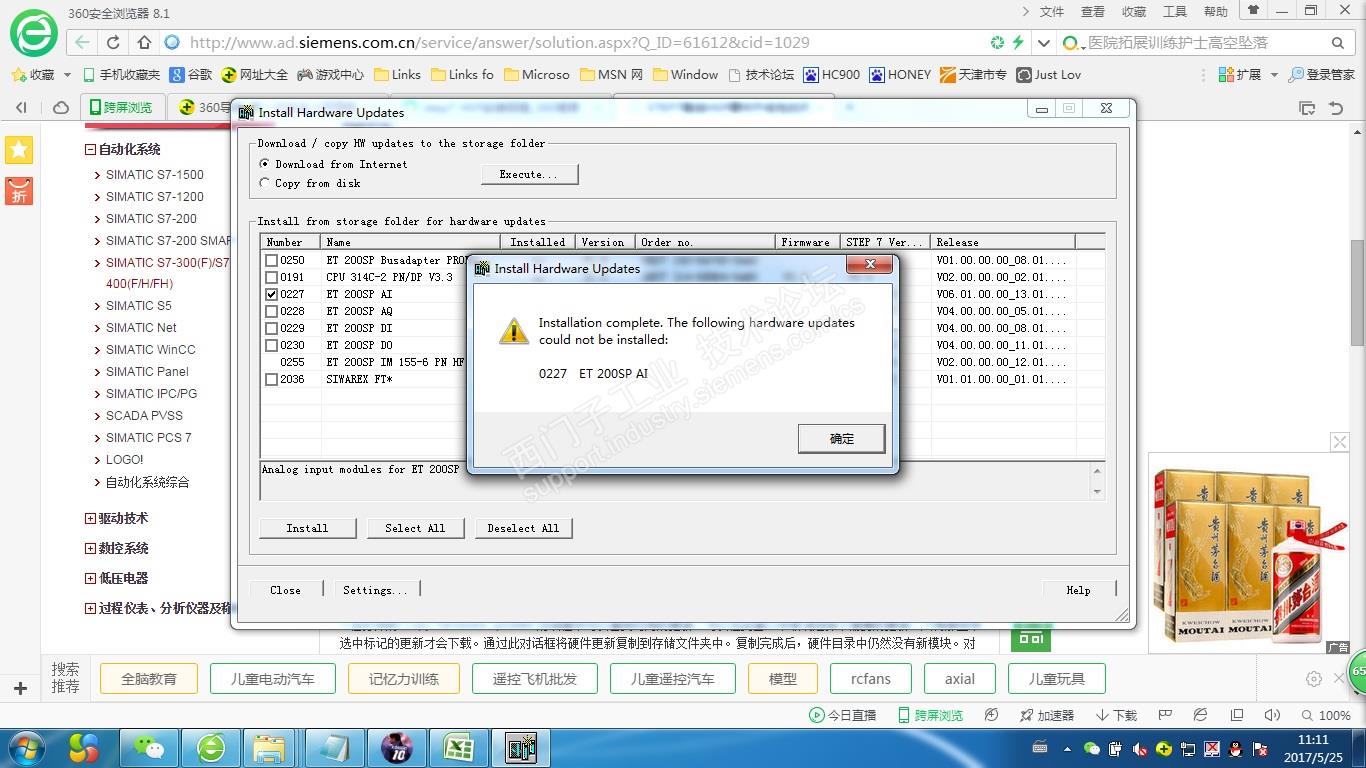
Task: Open the 文件 menu
Action: [1052, 12]
